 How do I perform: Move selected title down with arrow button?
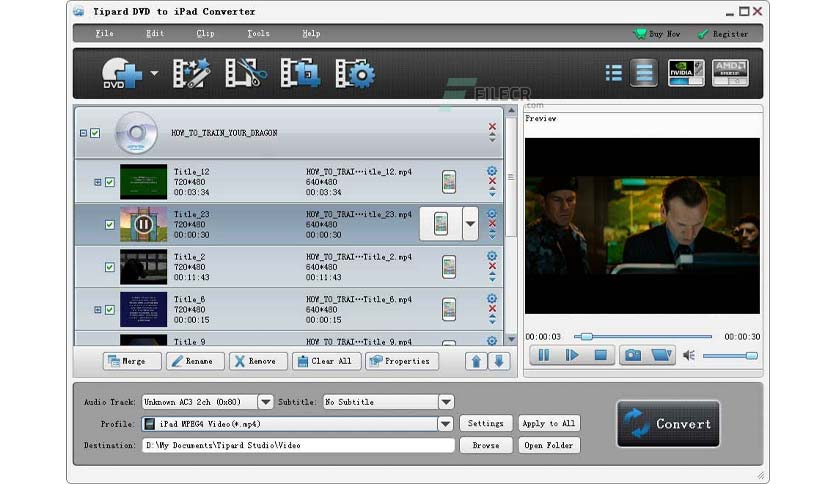(499, 361)
